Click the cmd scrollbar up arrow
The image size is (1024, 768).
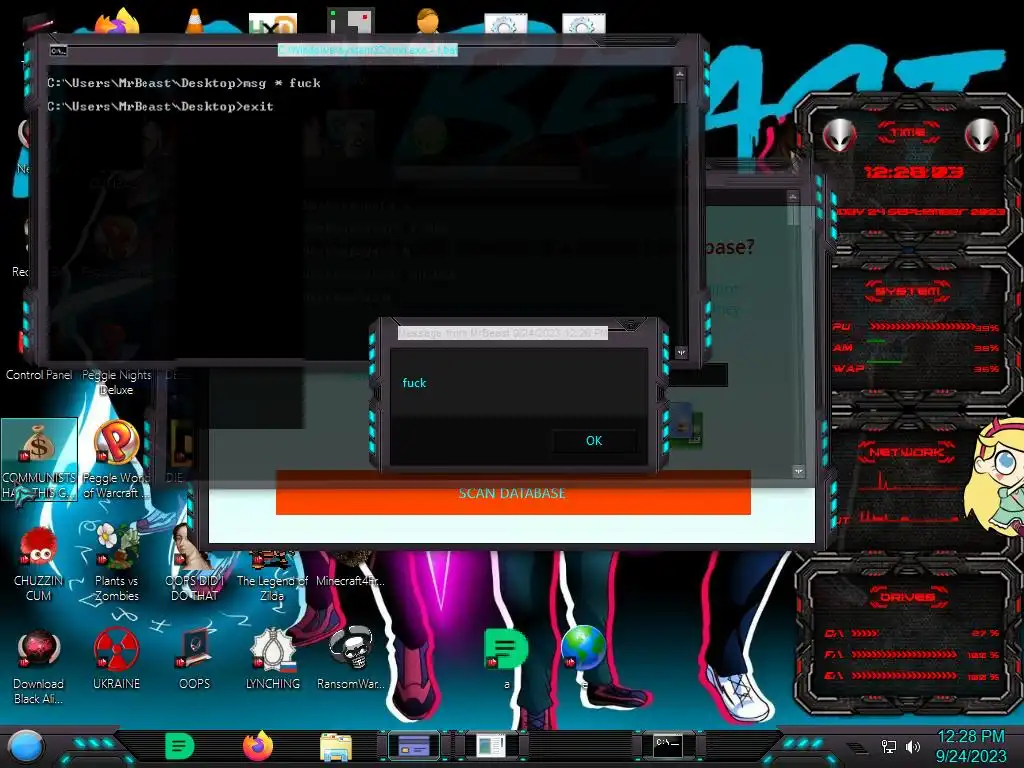680,74
